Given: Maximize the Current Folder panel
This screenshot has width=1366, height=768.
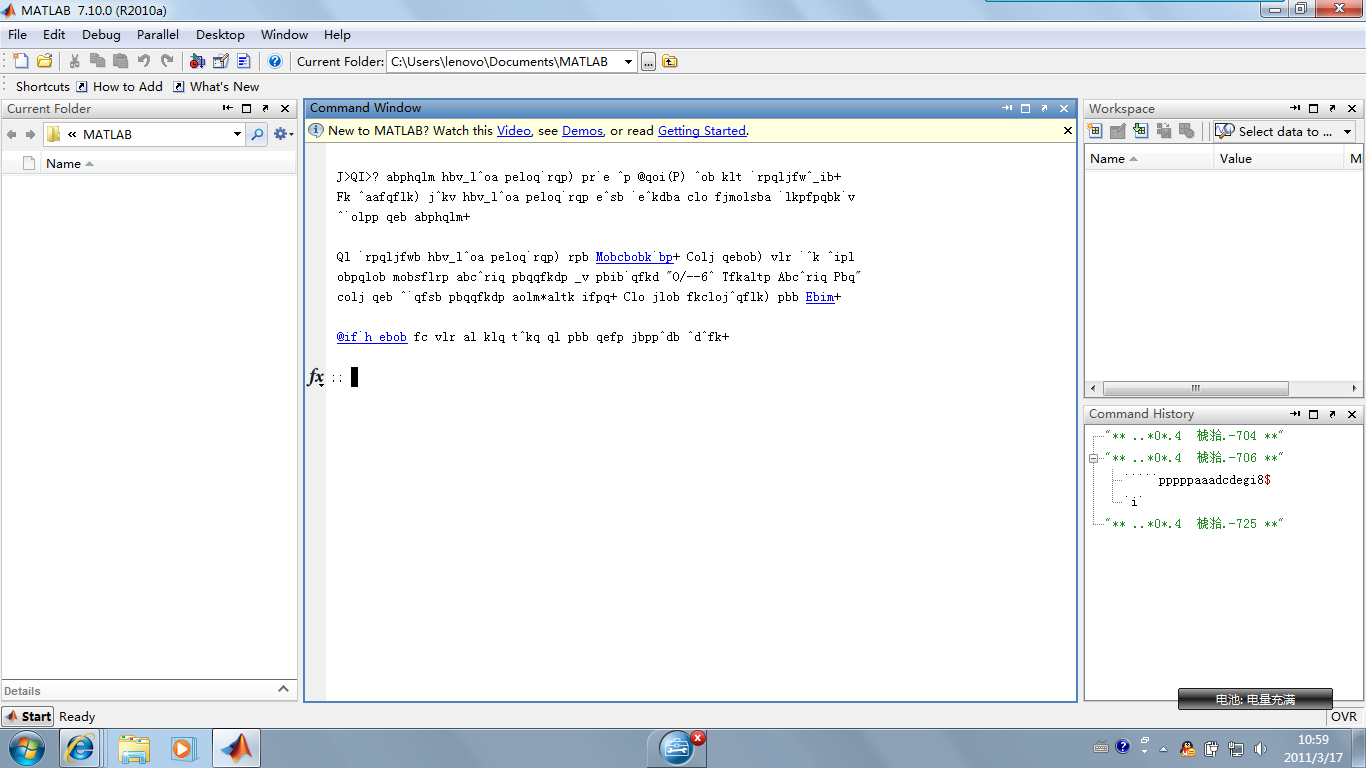Looking at the screenshot, I should coord(247,108).
